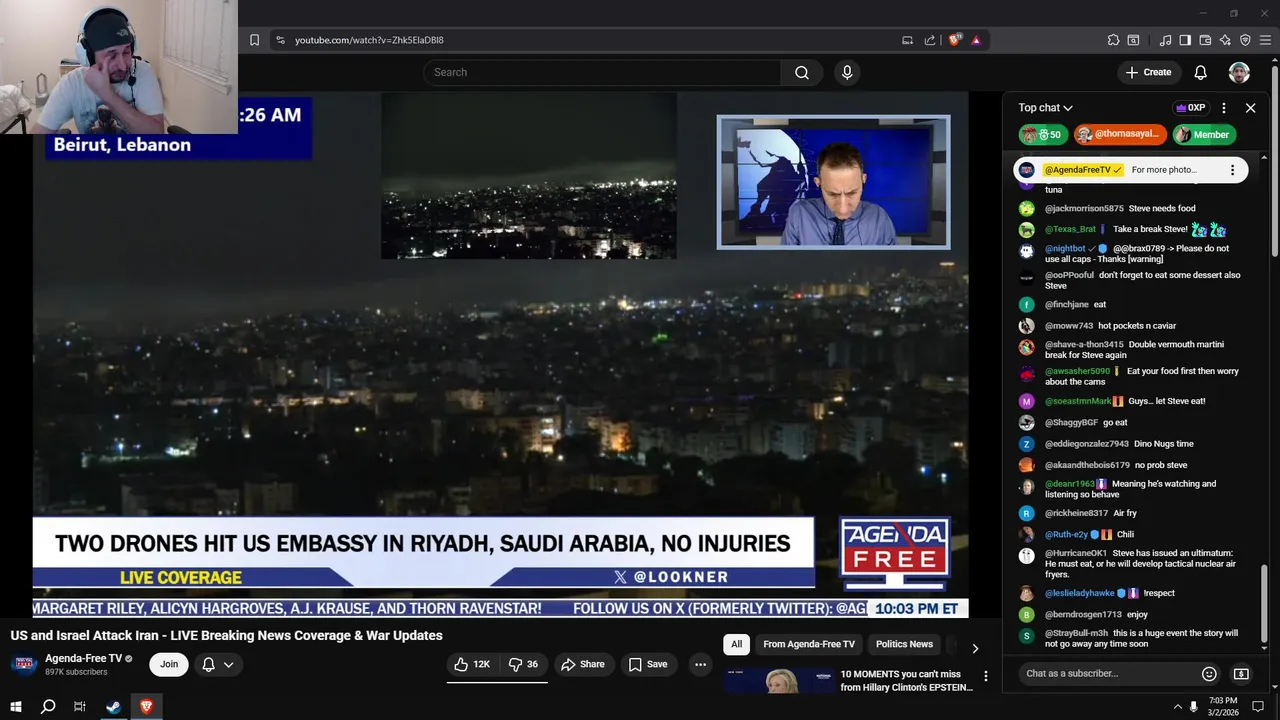Share the video
Image resolution: width=1280 pixels, height=720 pixels.
point(582,664)
